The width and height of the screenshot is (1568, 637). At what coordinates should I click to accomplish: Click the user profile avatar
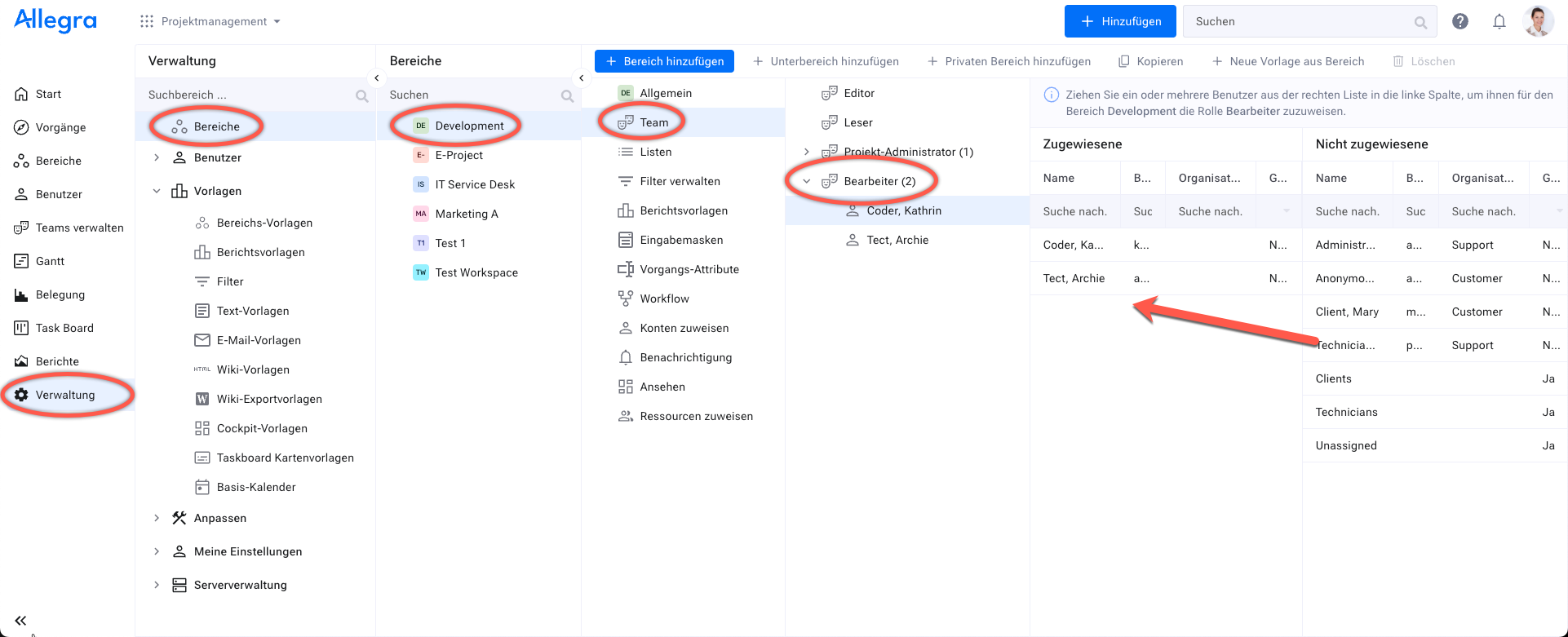[1539, 21]
